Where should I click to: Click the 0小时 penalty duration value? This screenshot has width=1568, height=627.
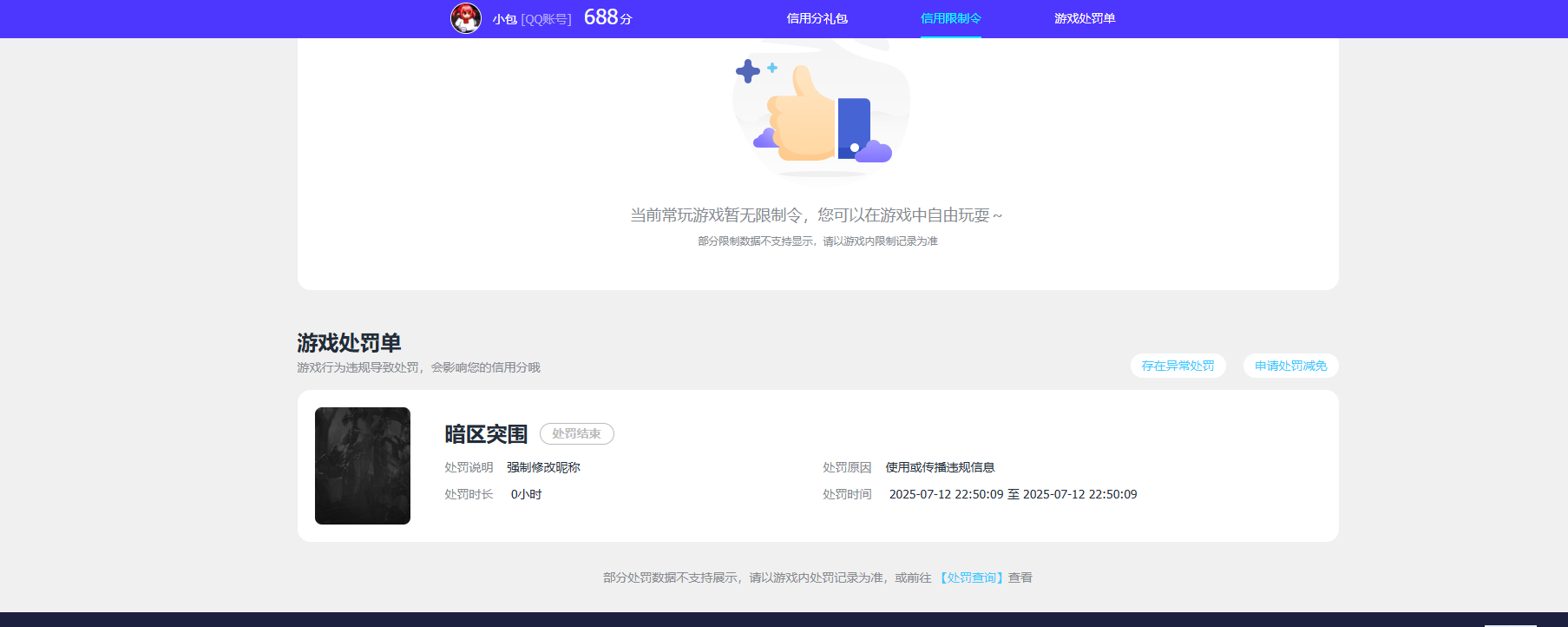click(x=526, y=494)
